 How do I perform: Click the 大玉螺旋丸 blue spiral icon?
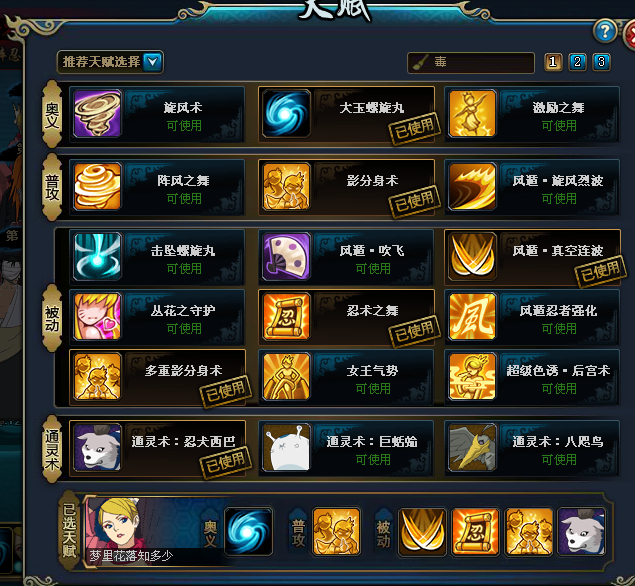[286, 114]
